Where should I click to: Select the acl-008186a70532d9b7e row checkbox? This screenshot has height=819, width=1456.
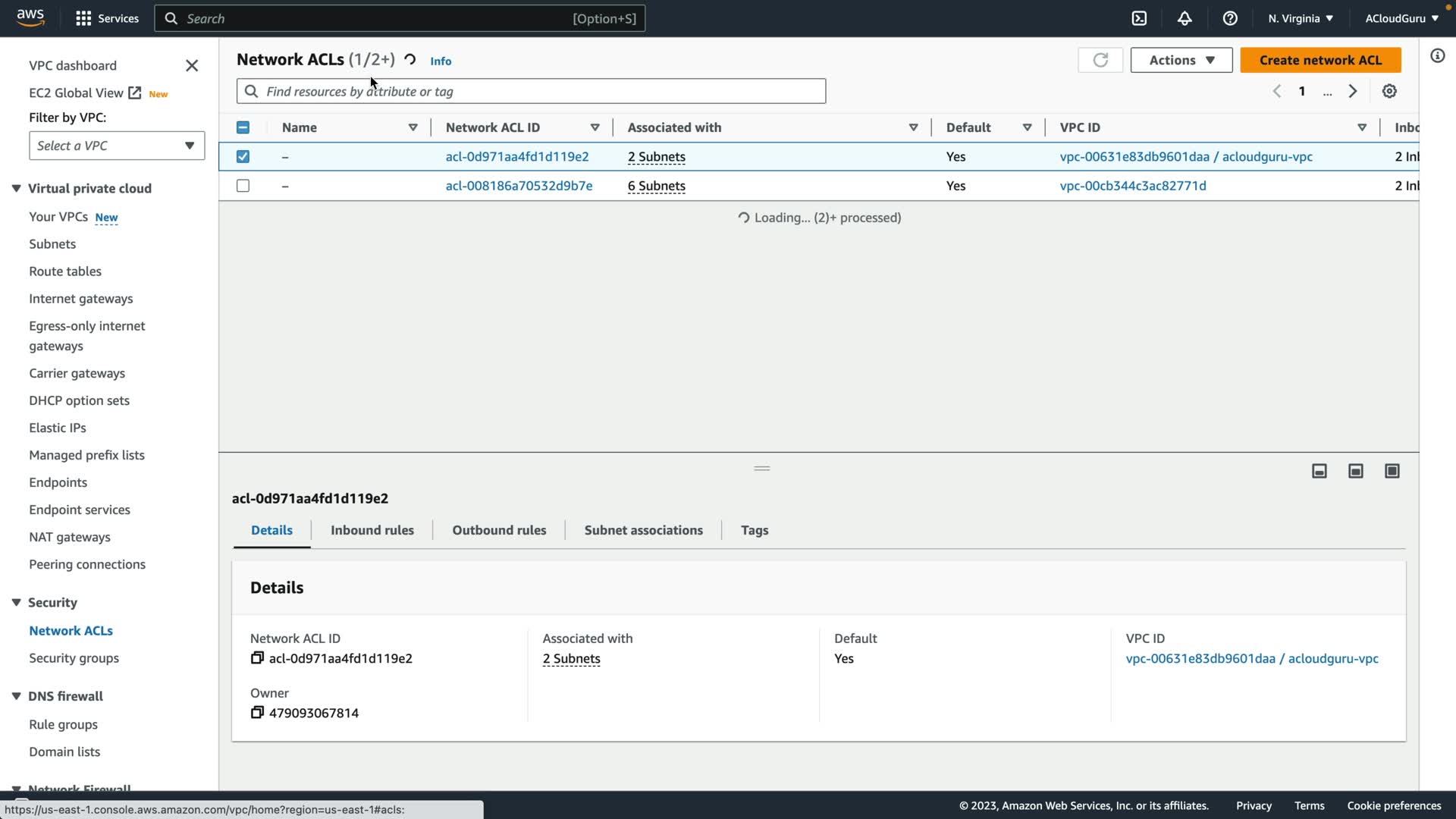click(x=243, y=186)
